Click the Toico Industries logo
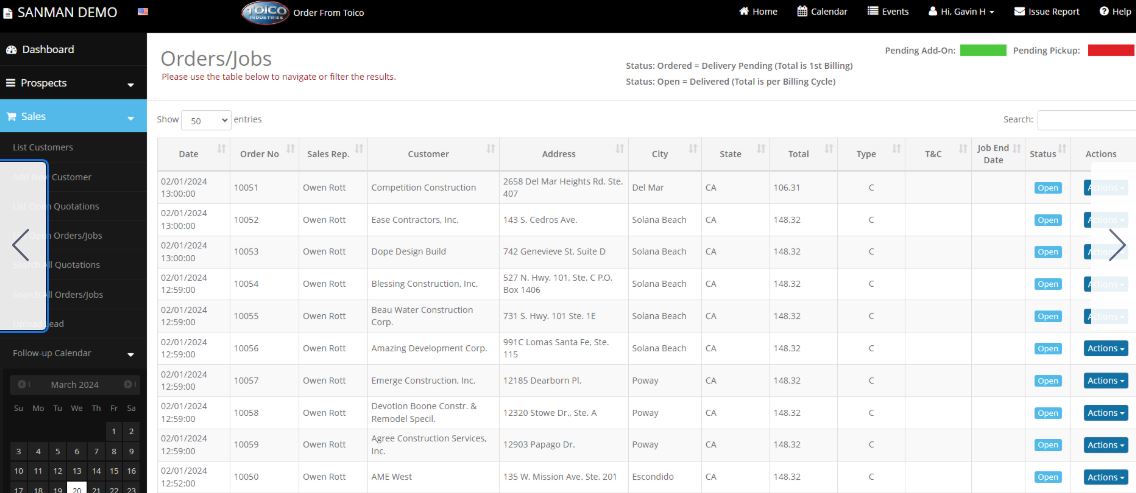1136x493 pixels. pos(265,13)
